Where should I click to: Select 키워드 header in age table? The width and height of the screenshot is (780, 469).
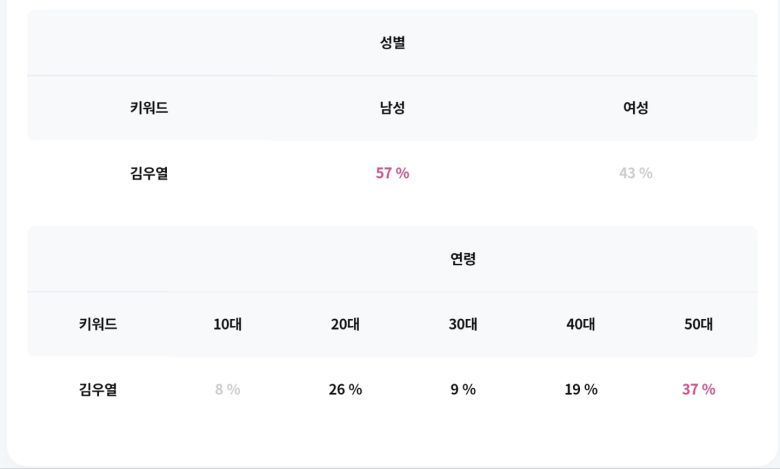click(x=98, y=324)
